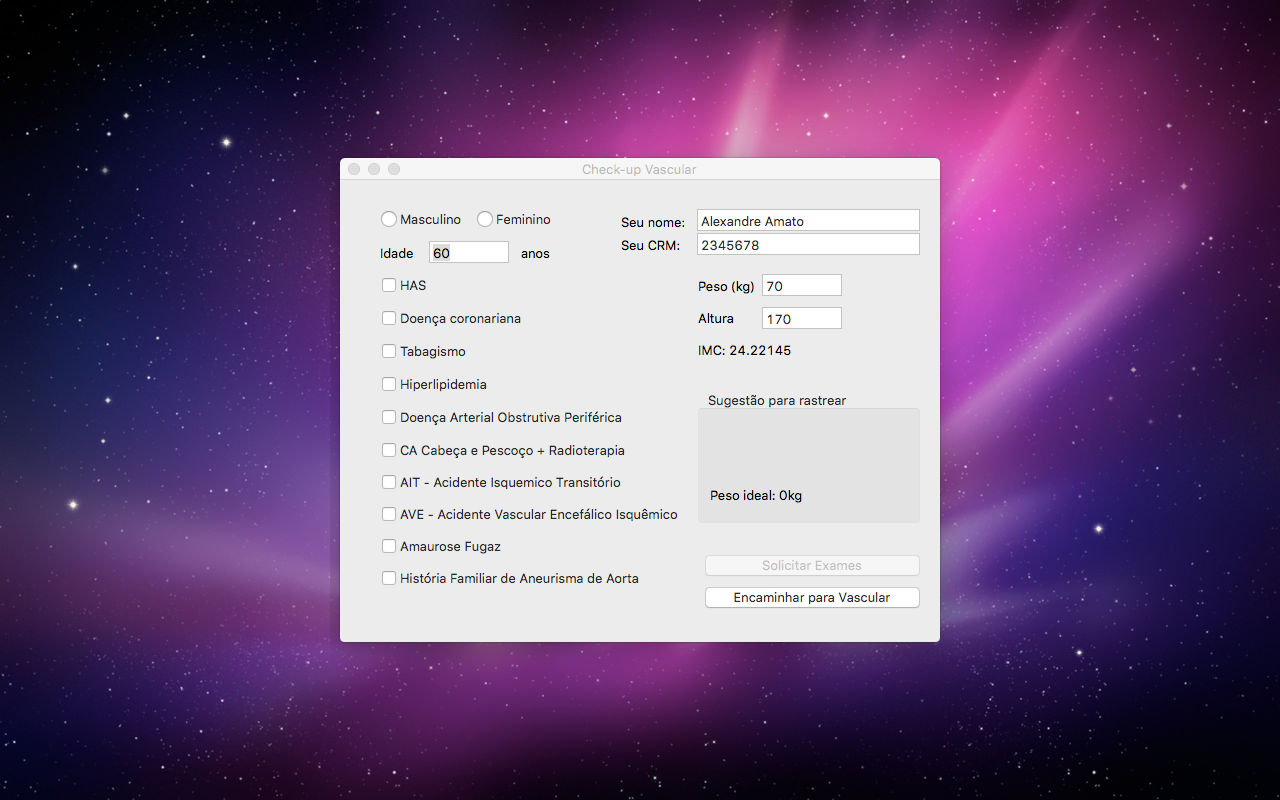
Task: Select the Feminino radio button
Action: pyautogui.click(x=485, y=219)
